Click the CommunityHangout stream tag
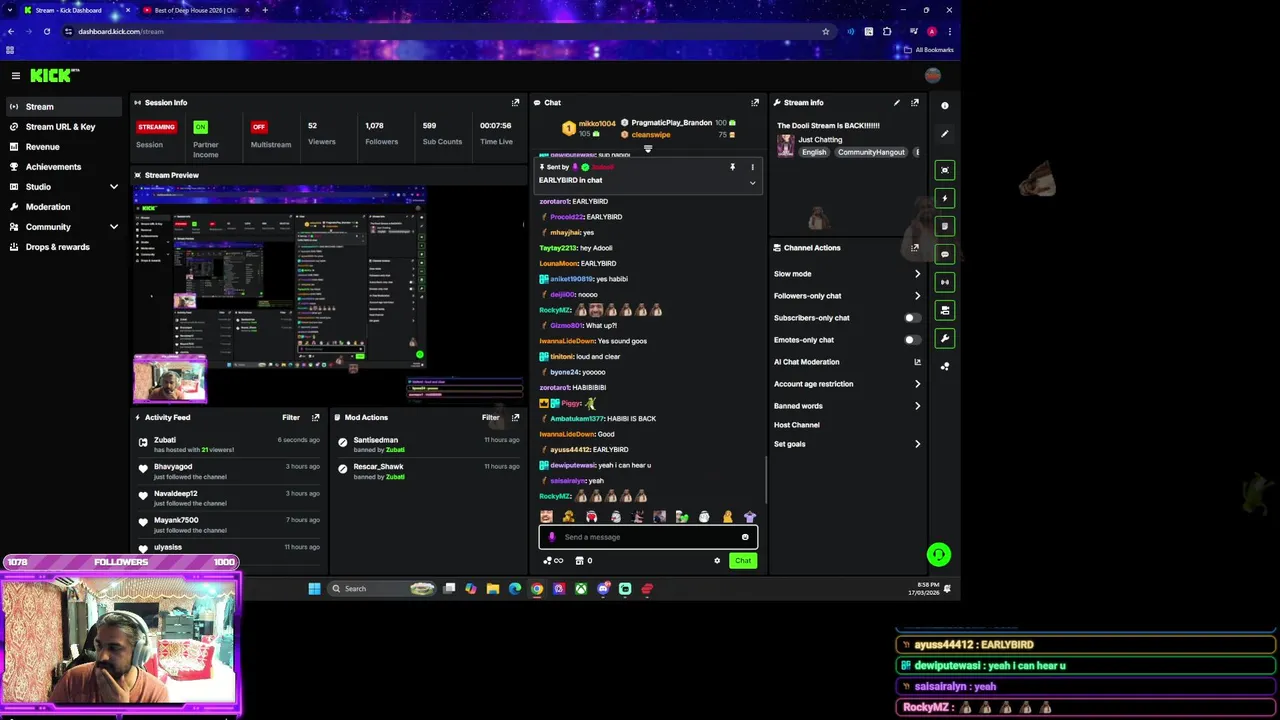 point(871,152)
